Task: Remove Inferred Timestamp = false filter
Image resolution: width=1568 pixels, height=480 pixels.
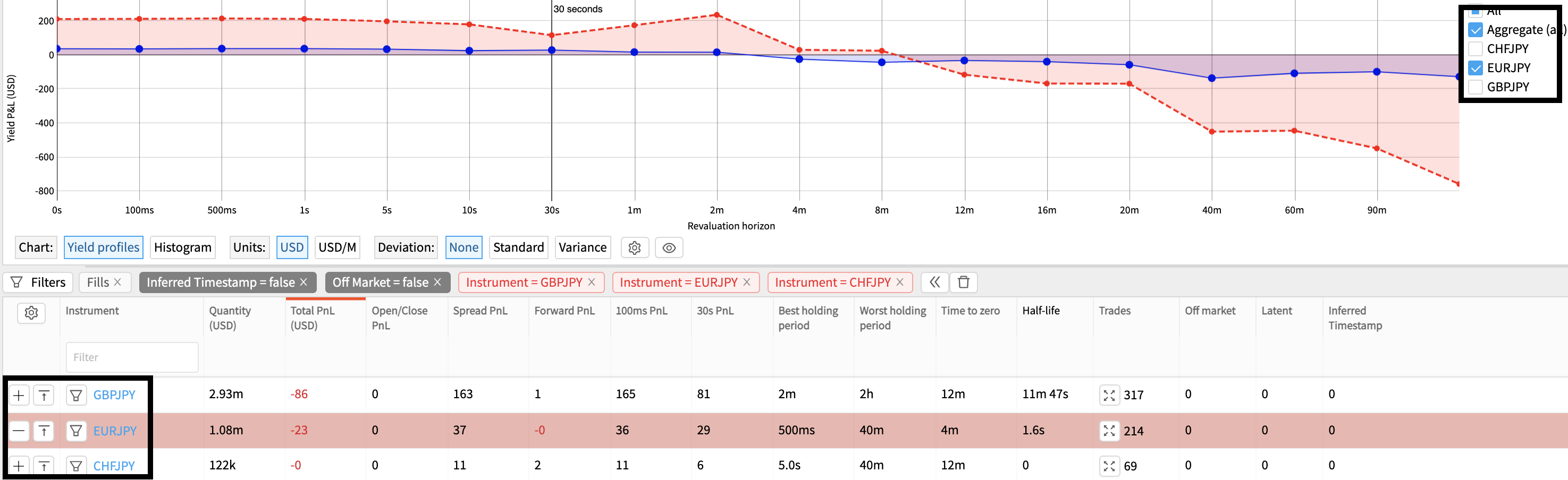Action: [x=303, y=282]
